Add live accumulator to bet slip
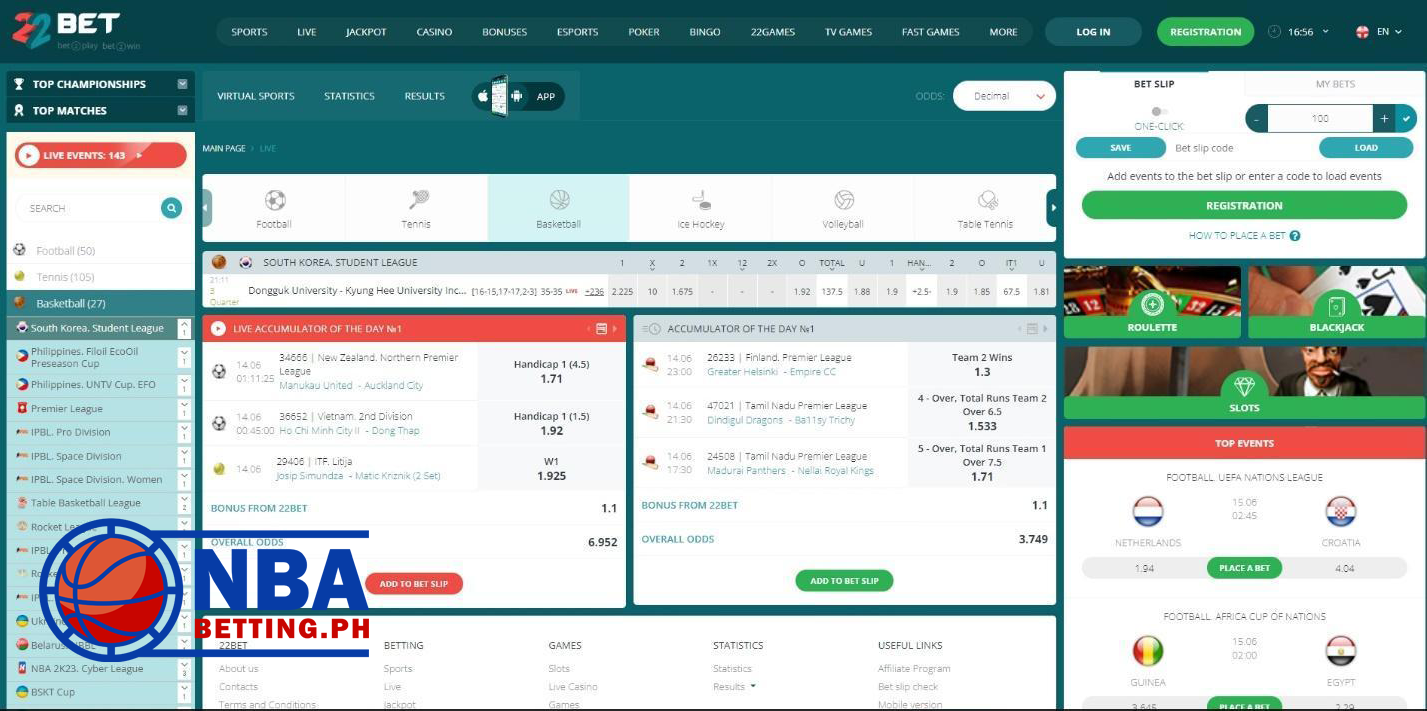This screenshot has width=1427, height=711. 414,583
